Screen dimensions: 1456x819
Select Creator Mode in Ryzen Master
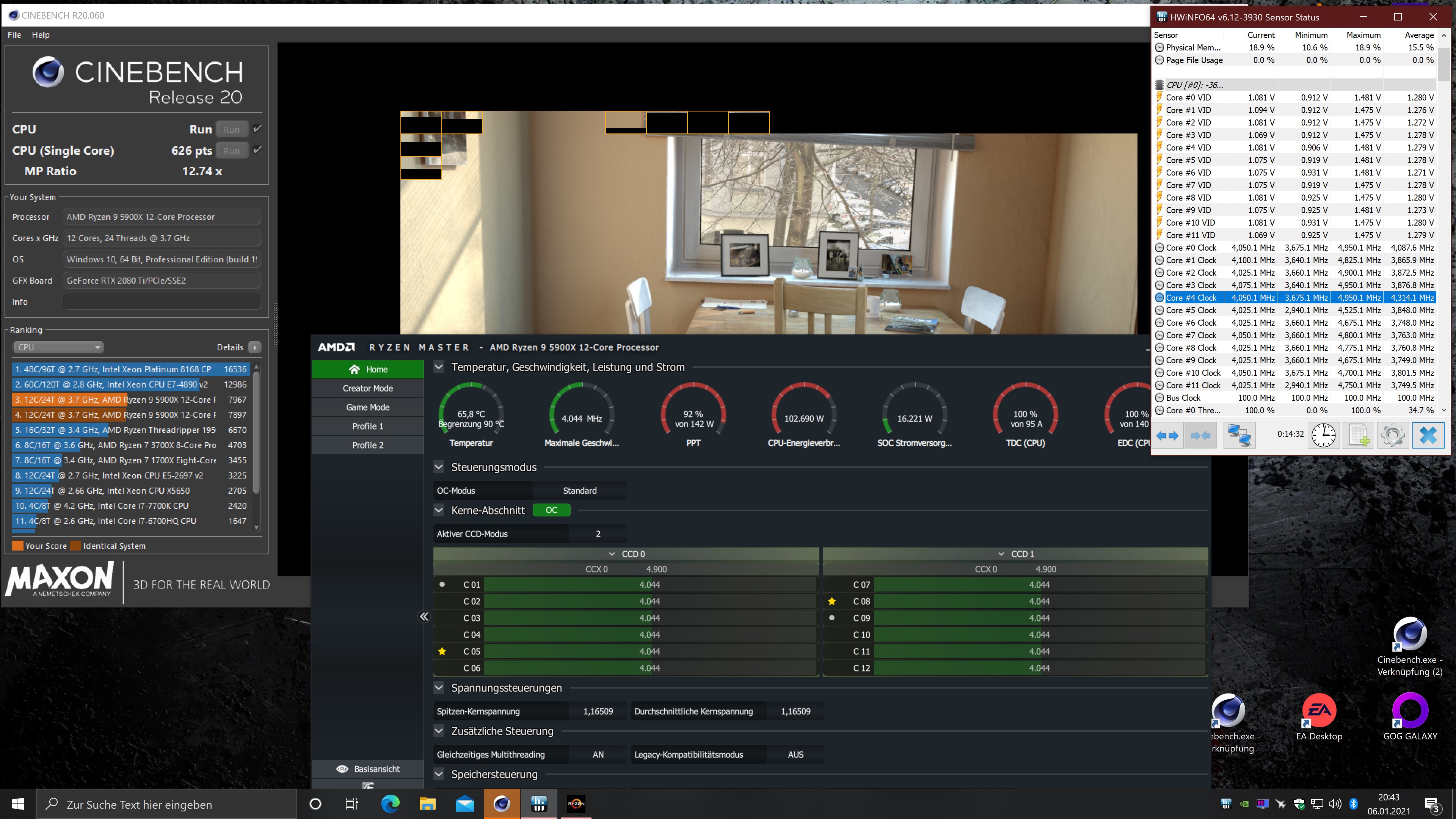(367, 388)
